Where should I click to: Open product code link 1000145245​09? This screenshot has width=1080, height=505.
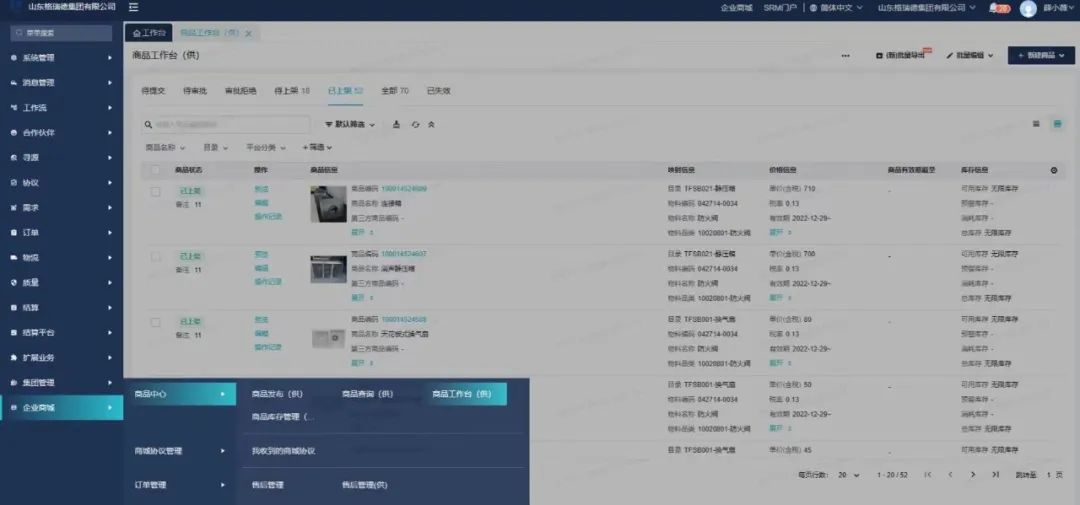(403, 189)
